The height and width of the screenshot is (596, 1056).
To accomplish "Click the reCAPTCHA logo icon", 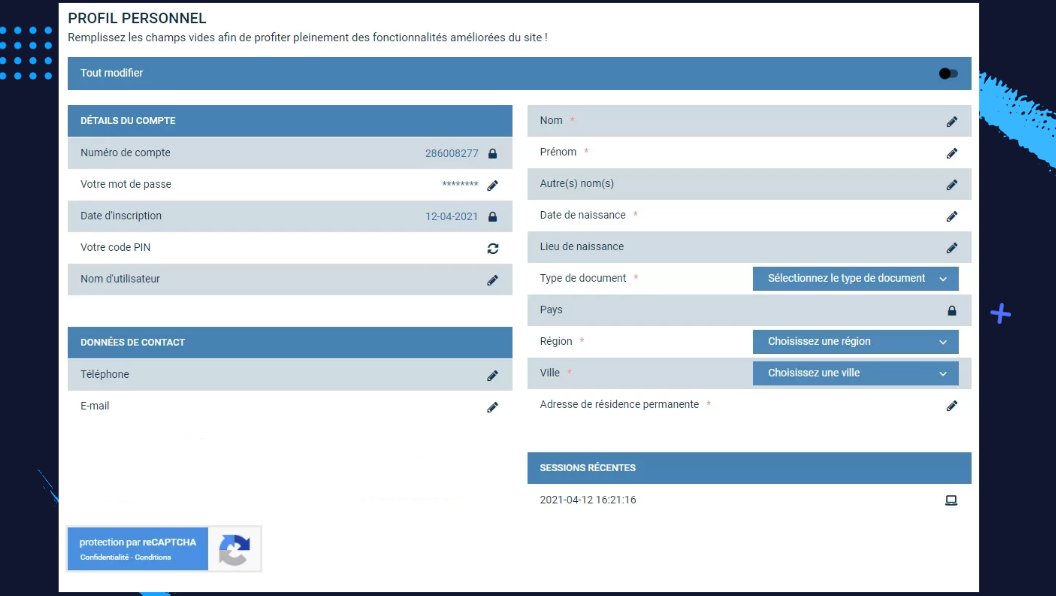I will coord(234,549).
